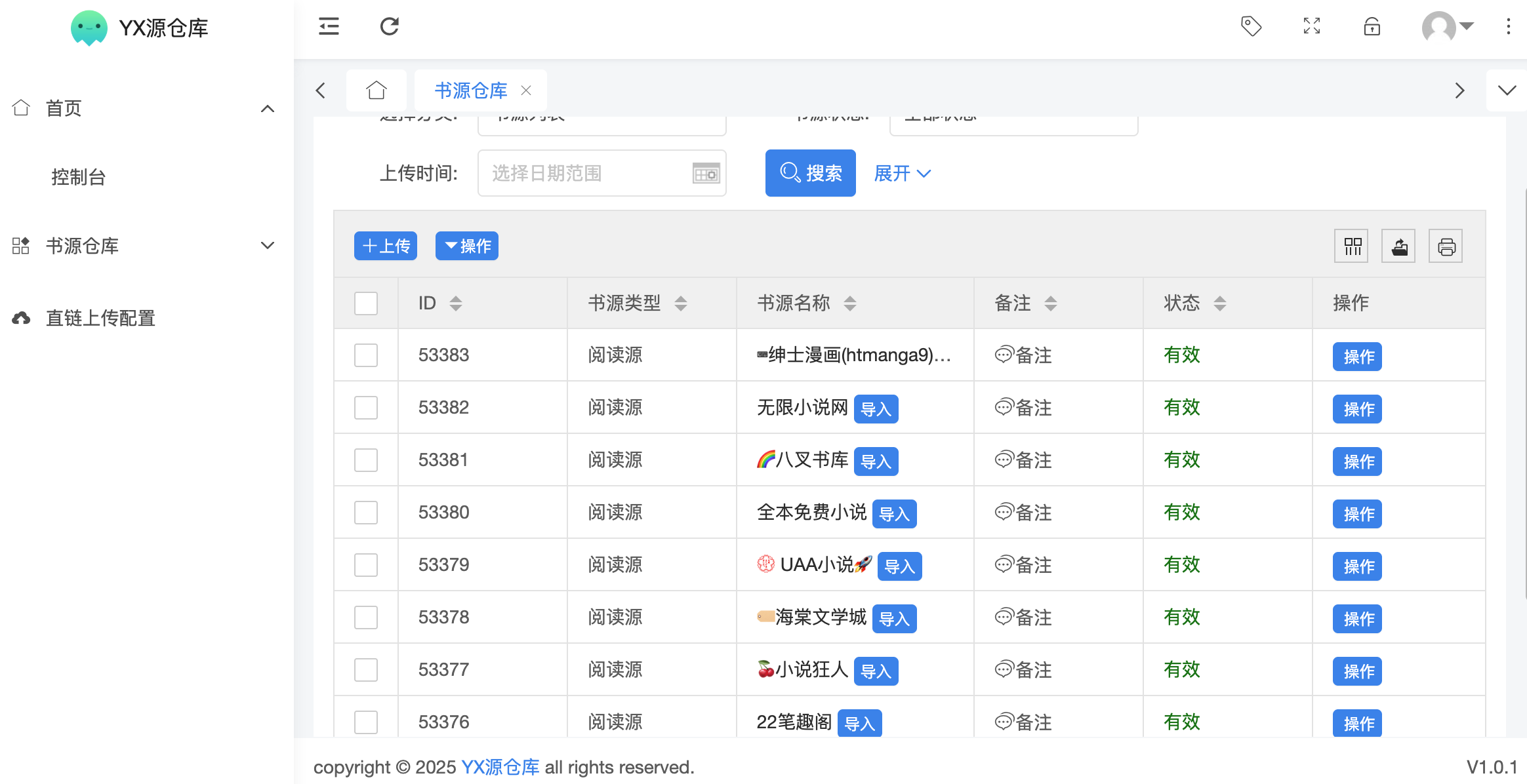Viewport: 1527px width, 784px height.
Task: Click the 有效 status in row 53382
Action: (x=1182, y=408)
